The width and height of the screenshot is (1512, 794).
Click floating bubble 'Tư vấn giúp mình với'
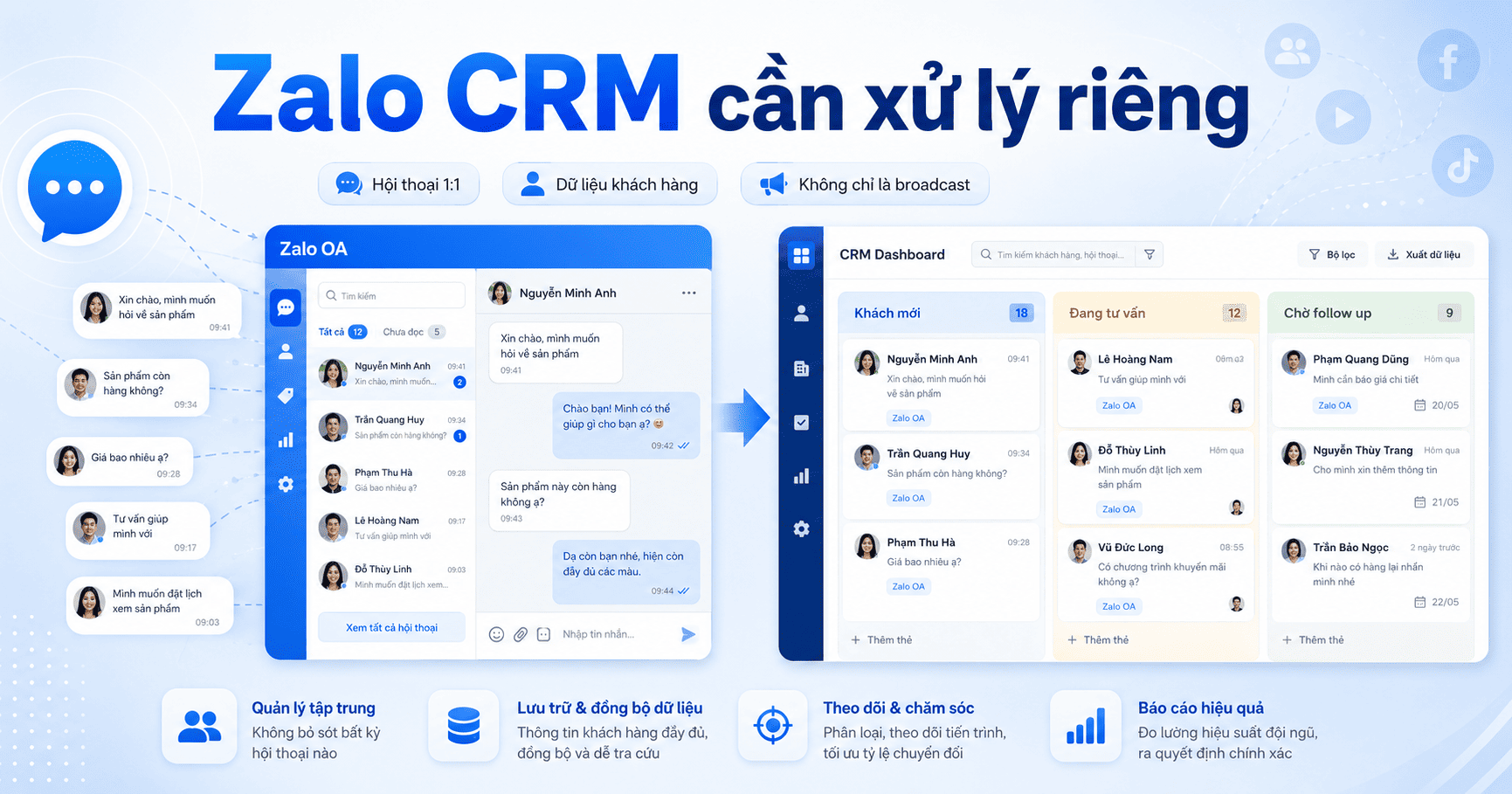click(x=138, y=530)
